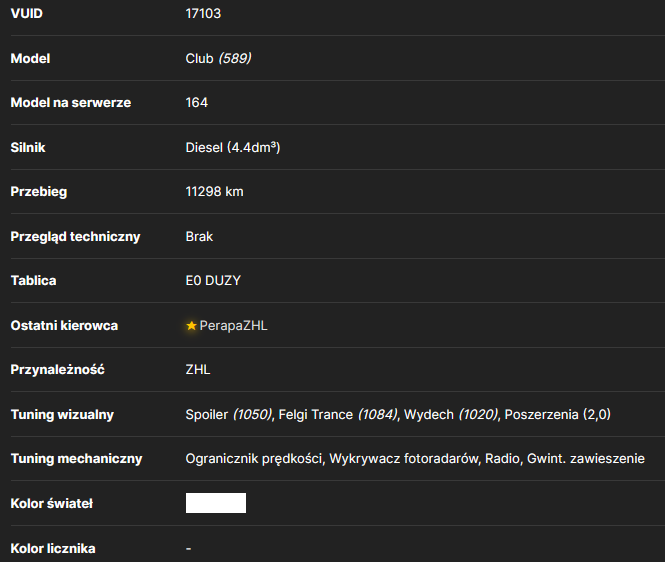665x562 pixels.
Task: Select the Tablica value E0 DUZY
Action: pyautogui.click(x=213, y=281)
